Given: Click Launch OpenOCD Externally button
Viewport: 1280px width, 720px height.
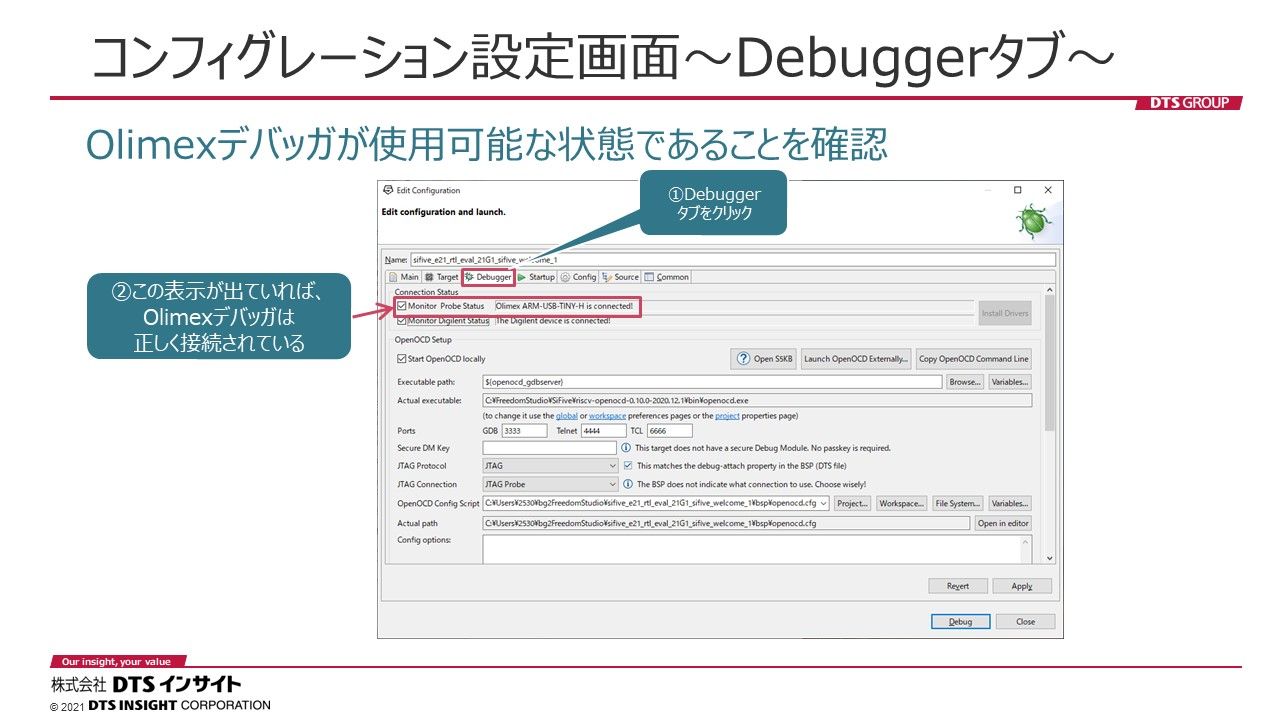Looking at the screenshot, I should 856,359.
